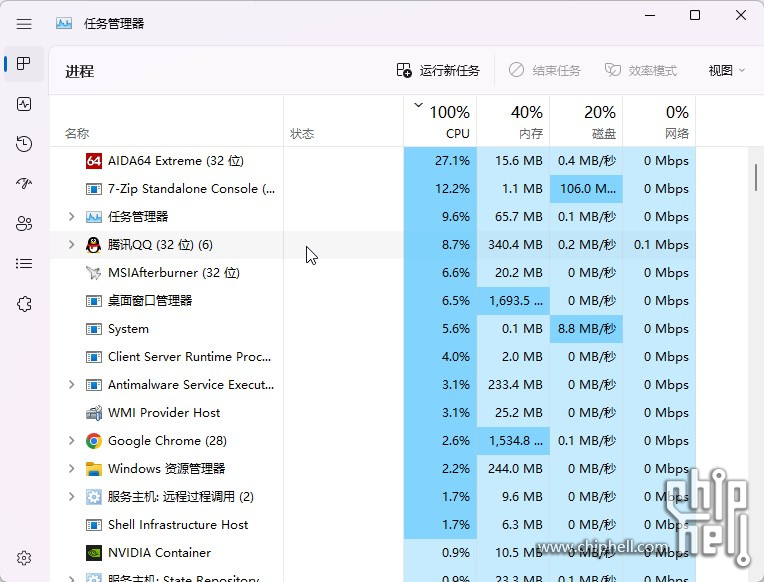Sort by the 内存 column header
This screenshot has height=582, width=764.
click(x=513, y=121)
